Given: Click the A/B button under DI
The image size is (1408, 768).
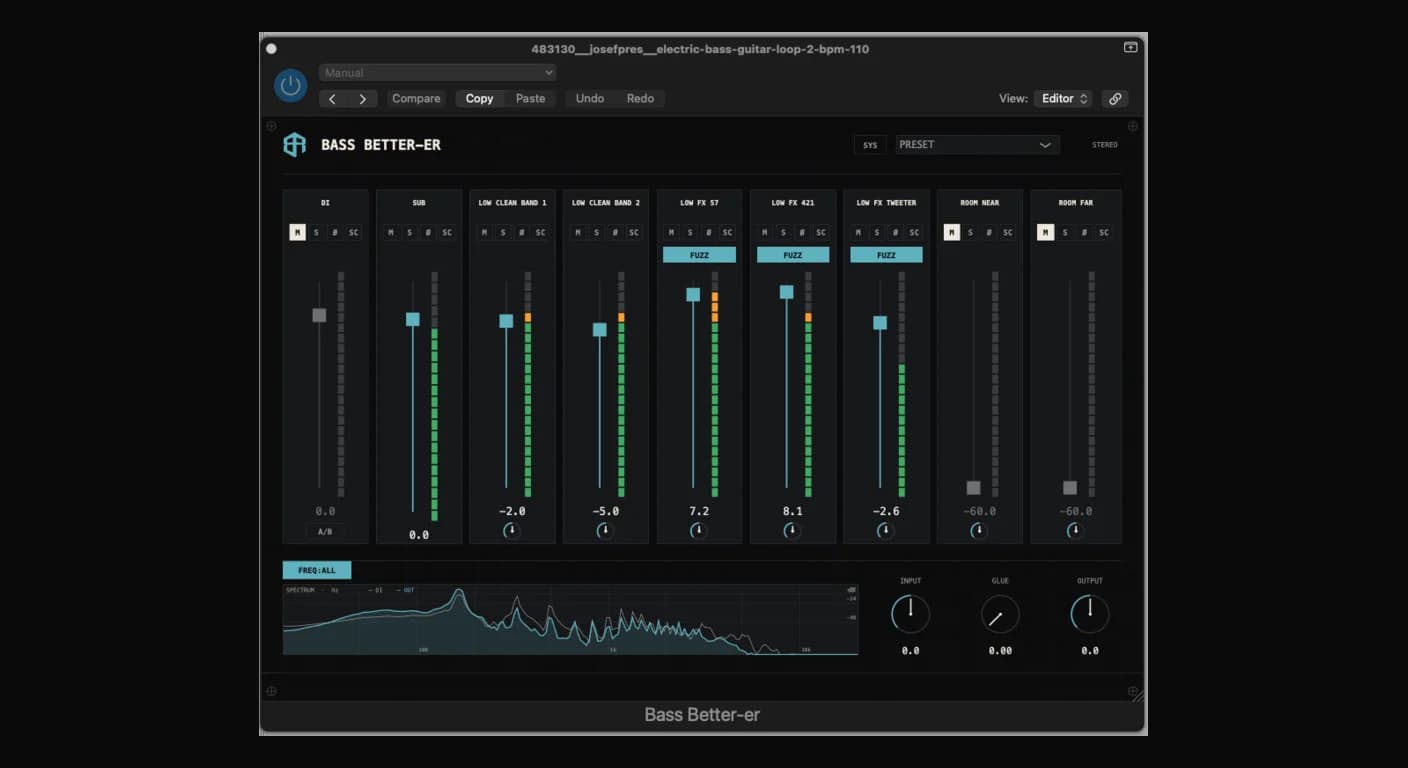Looking at the screenshot, I should pos(325,531).
